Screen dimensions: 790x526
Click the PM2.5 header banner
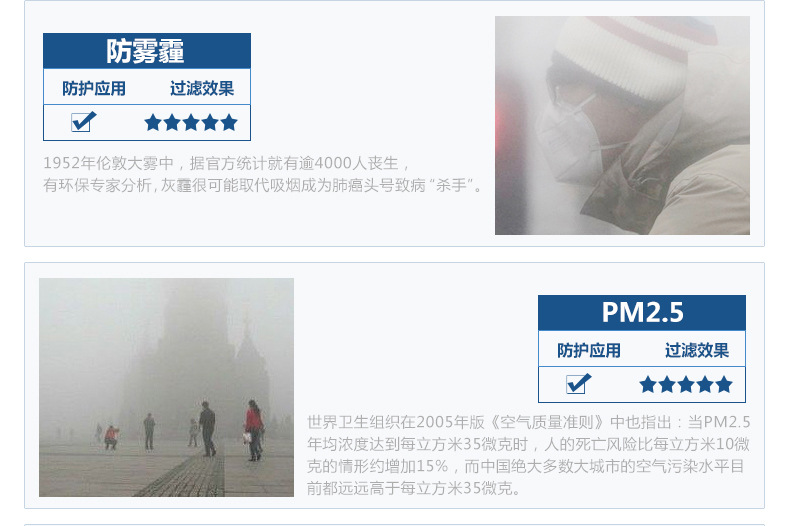(642, 313)
